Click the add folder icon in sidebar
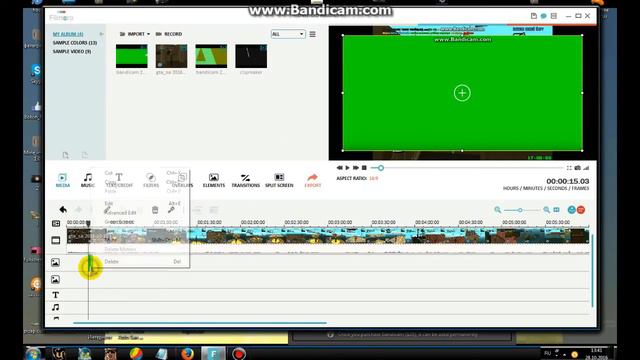 click(66, 155)
